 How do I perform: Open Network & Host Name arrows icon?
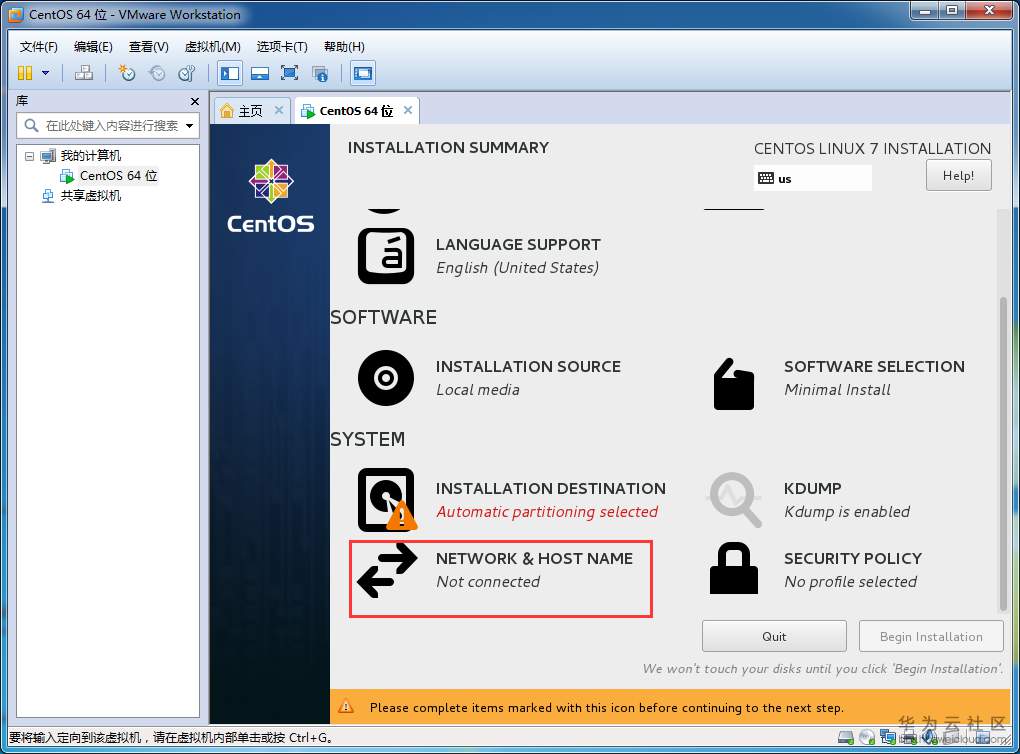pyautogui.click(x=387, y=571)
